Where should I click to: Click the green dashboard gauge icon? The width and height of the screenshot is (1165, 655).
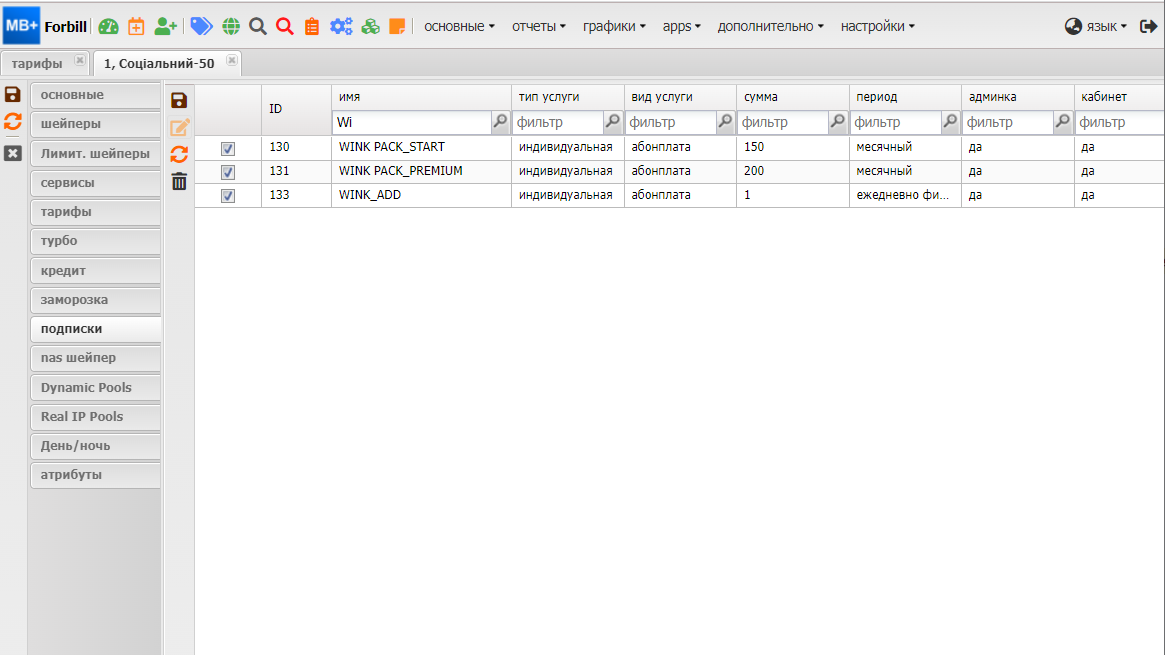tap(108, 27)
